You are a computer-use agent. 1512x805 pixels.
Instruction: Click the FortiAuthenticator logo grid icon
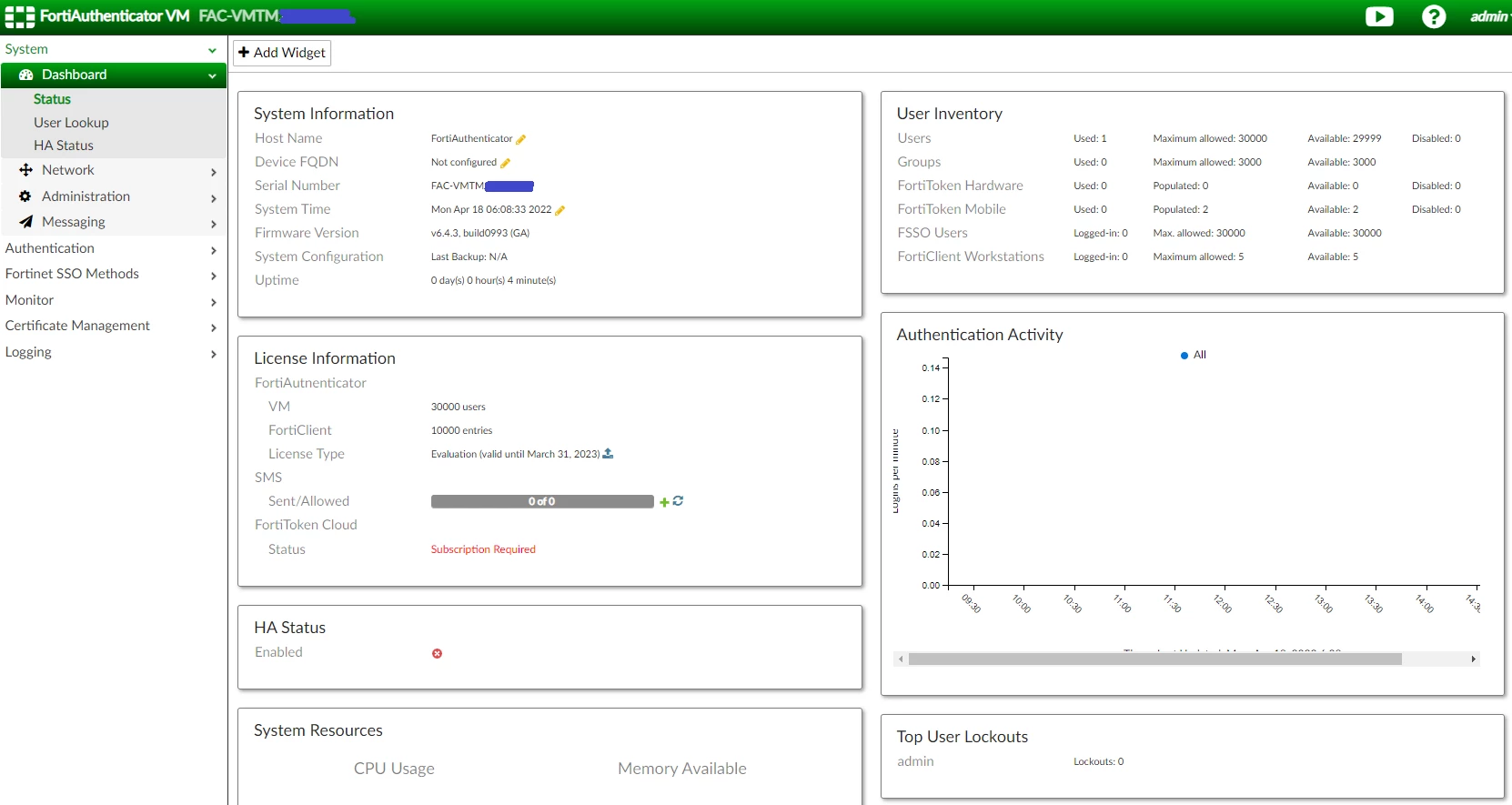[20, 16]
